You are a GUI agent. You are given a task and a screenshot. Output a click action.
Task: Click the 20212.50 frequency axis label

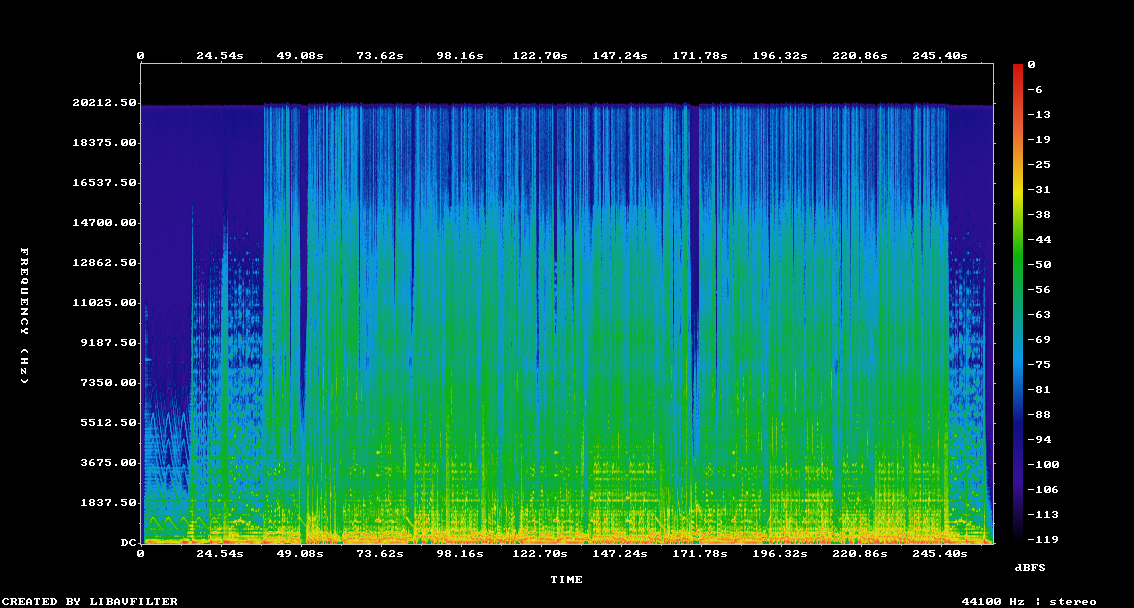(104, 102)
